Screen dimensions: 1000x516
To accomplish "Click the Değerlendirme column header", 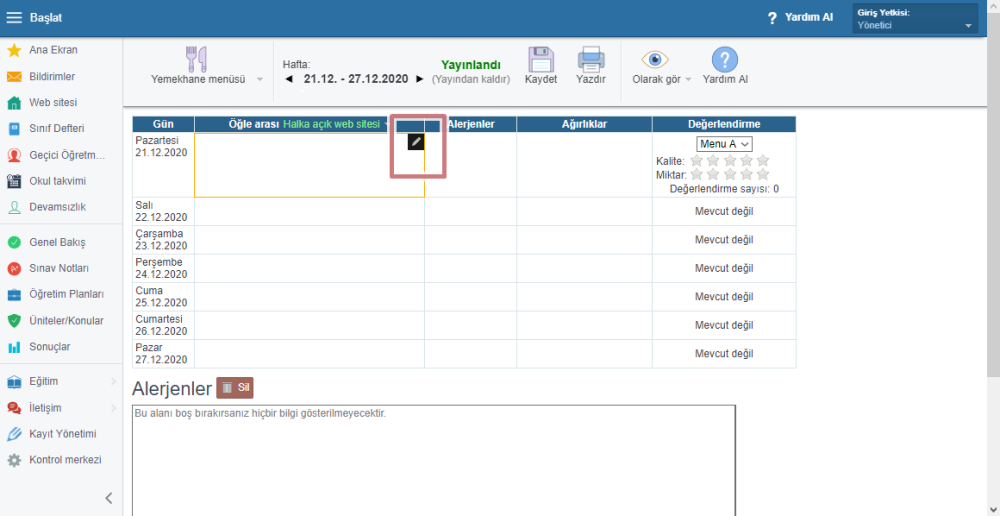I will click(724, 124).
